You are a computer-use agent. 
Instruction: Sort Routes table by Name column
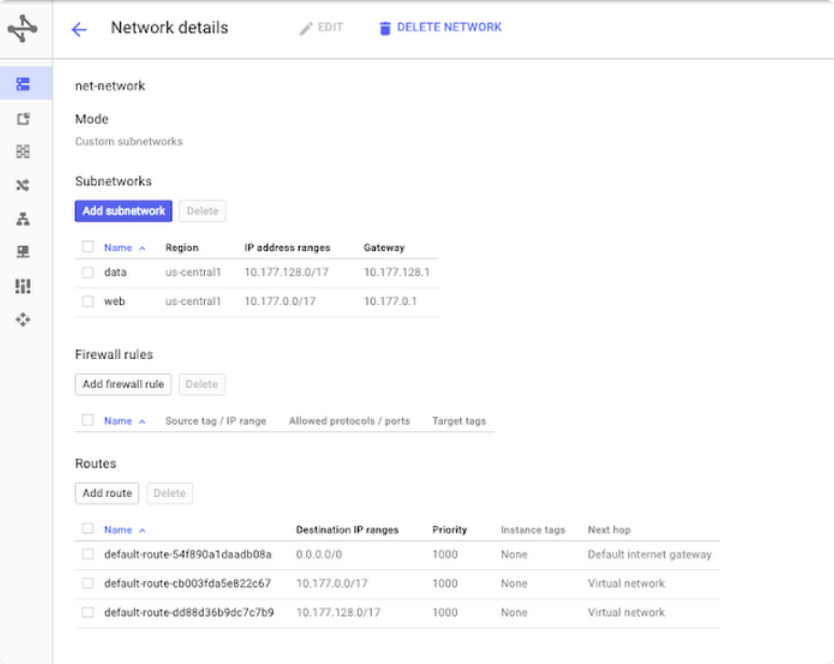tap(124, 530)
